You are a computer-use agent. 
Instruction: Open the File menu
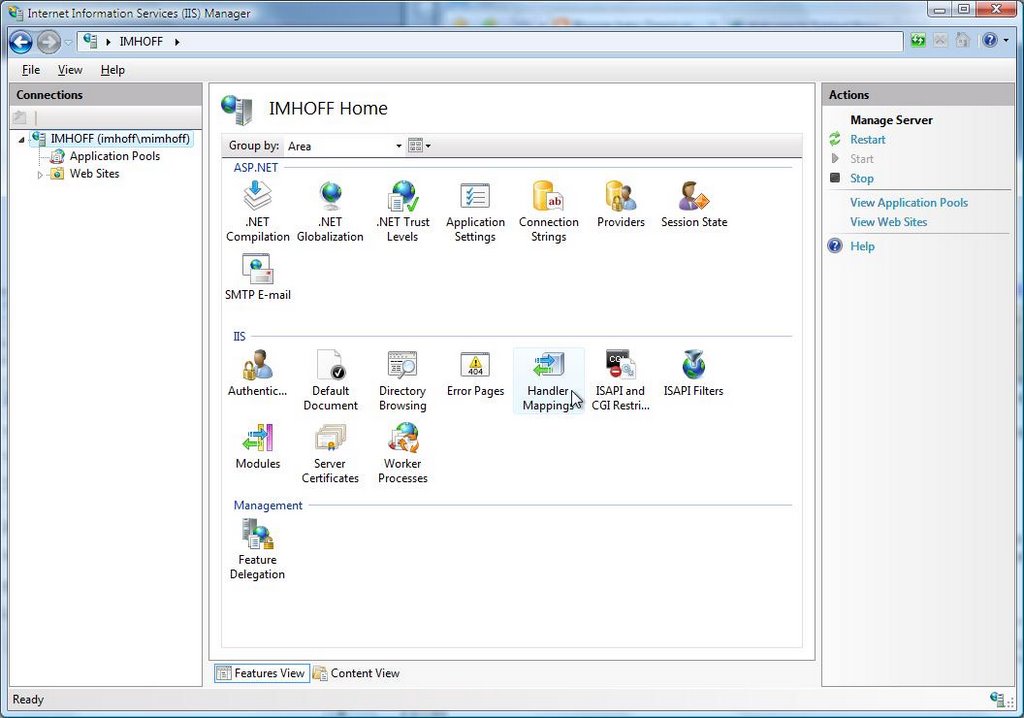pyautogui.click(x=31, y=70)
